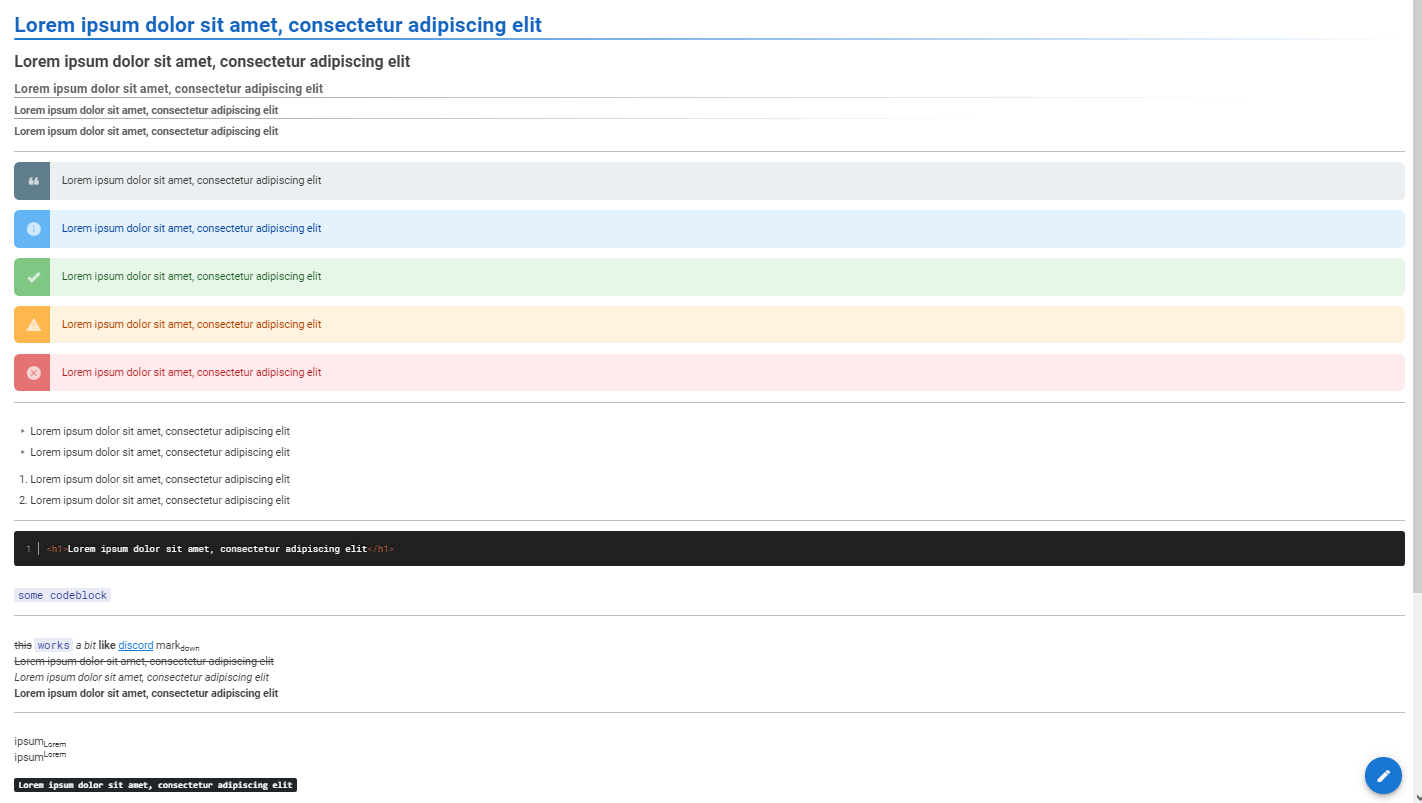Click the orange warning triangle icon
This screenshot has width=1422, height=803.
(x=31, y=324)
